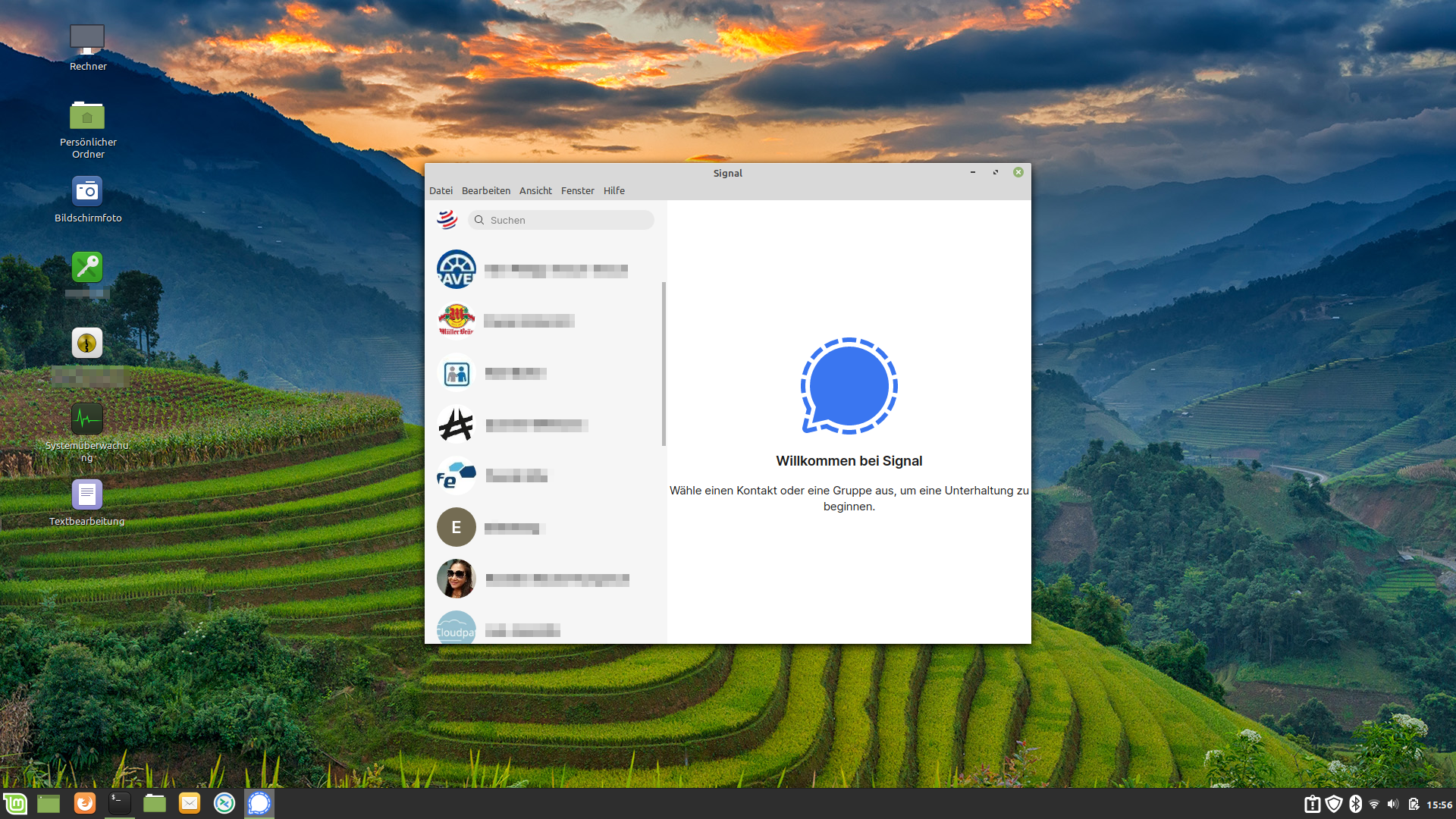1456x819 pixels.
Task: Open the Wi-Fi network tray icon
Action: click(1374, 803)
